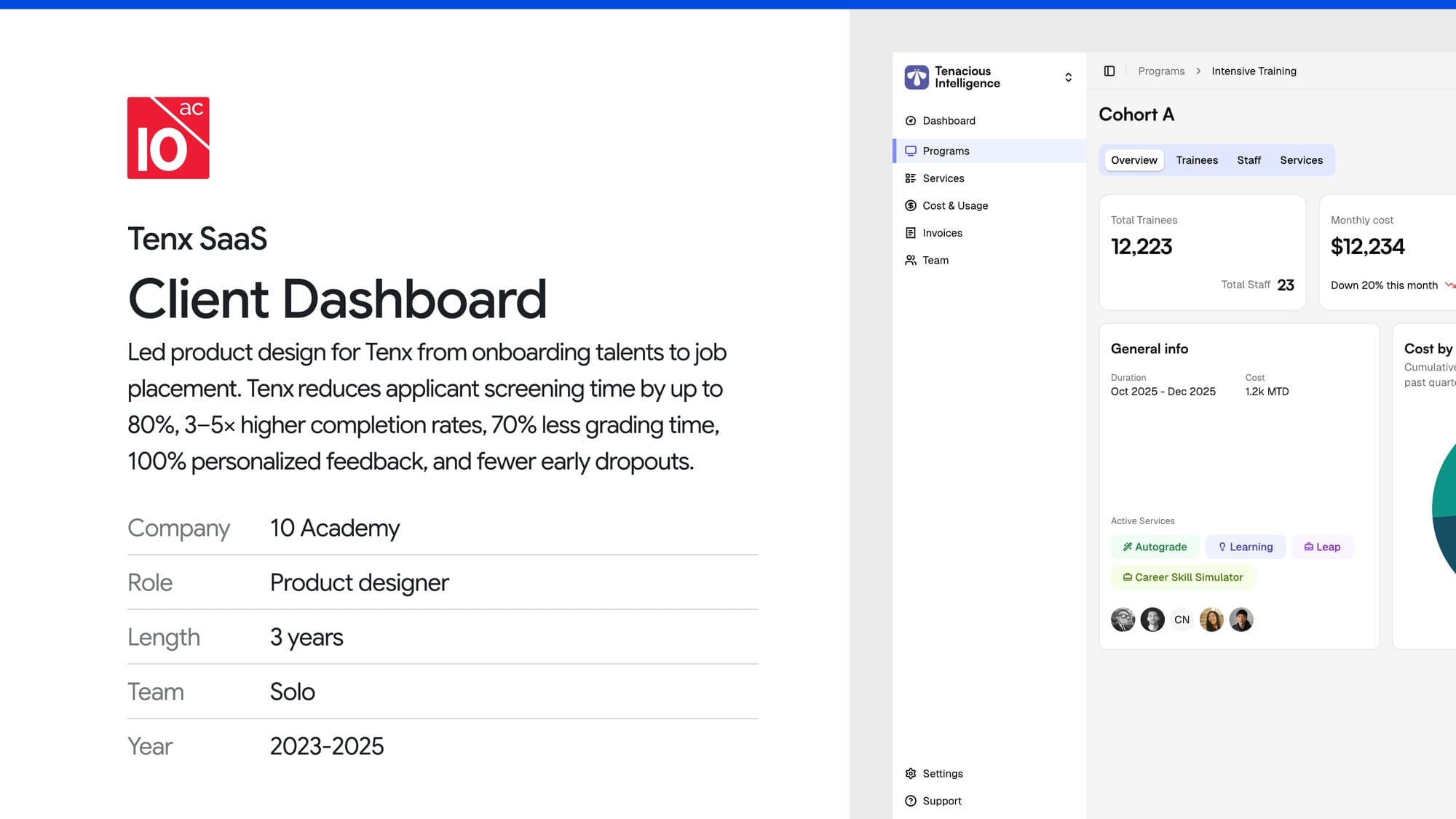Click the Services list icon
Image resolution: width=1456 pixels, height=819 pixels.
[x=911, y=178]
